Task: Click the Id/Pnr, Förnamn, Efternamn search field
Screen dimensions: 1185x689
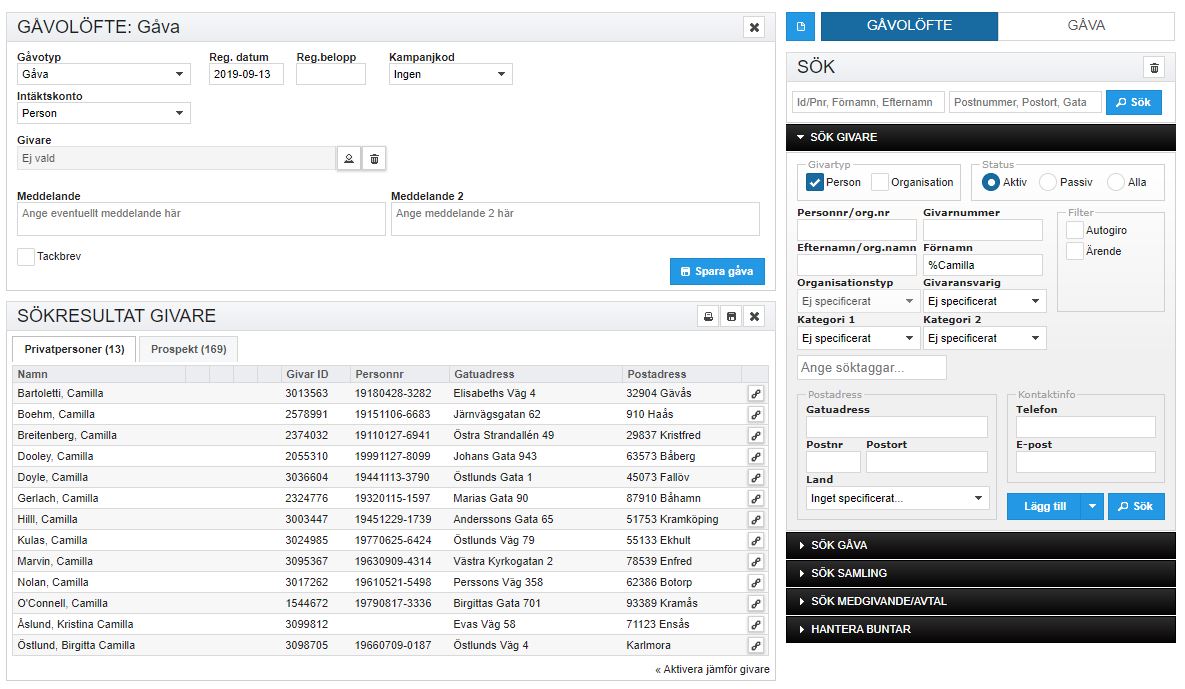Action: (868, 102)
